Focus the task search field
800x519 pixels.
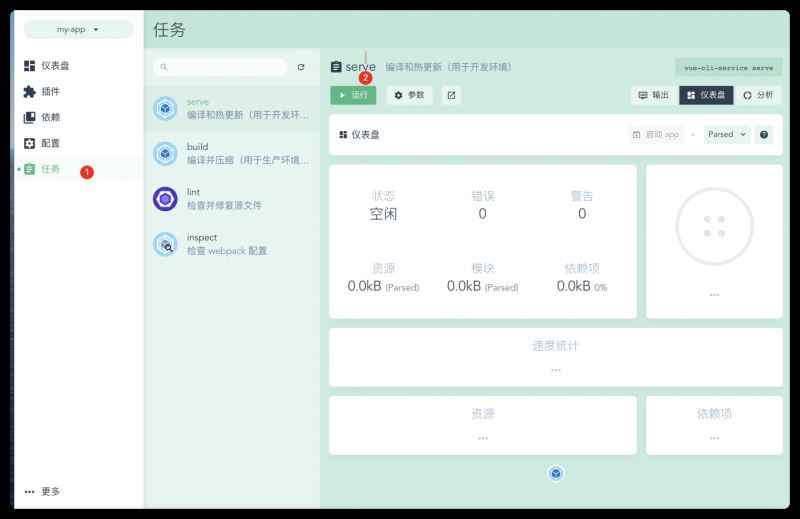220,67
